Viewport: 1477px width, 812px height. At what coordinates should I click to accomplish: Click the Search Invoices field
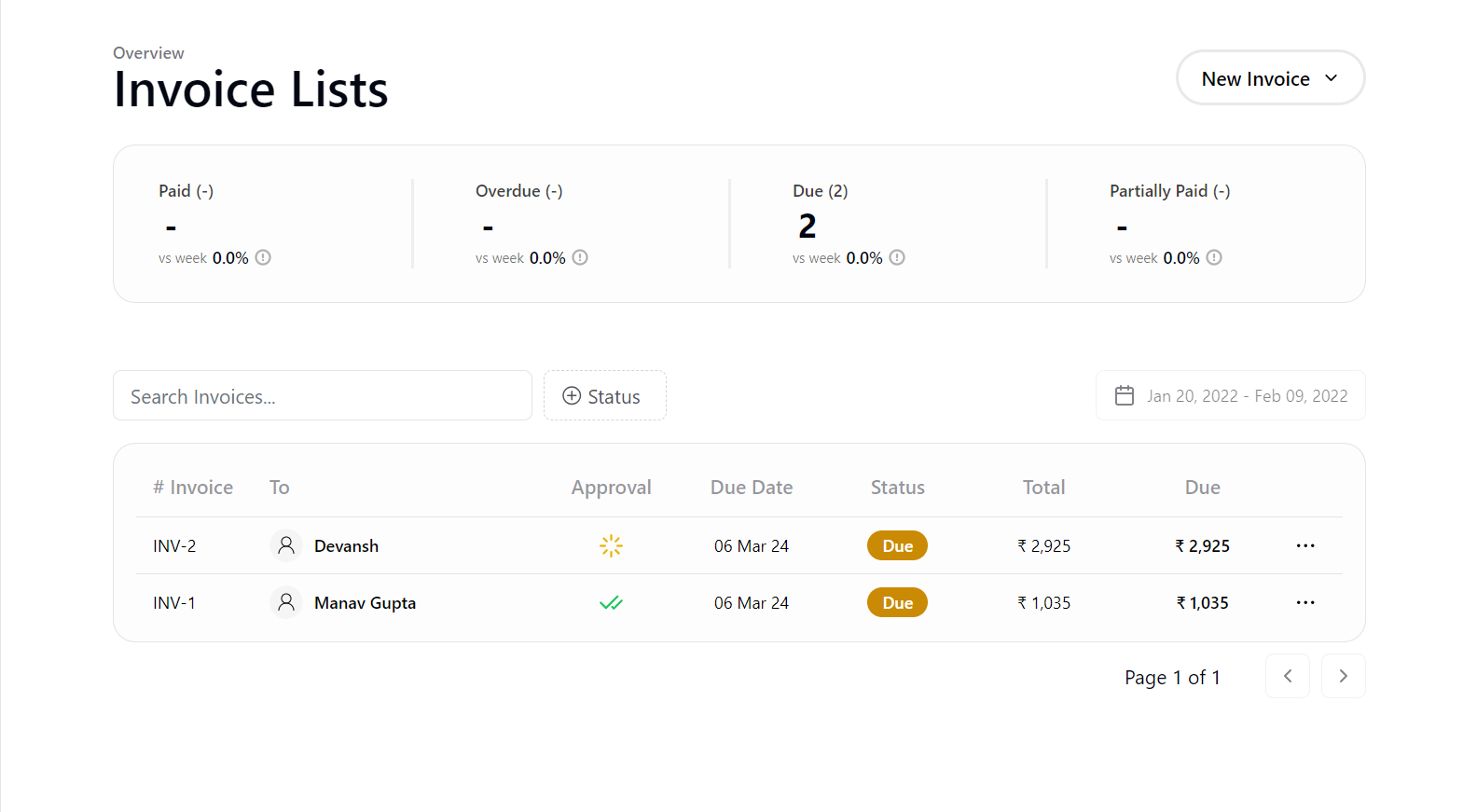[322, 396]
